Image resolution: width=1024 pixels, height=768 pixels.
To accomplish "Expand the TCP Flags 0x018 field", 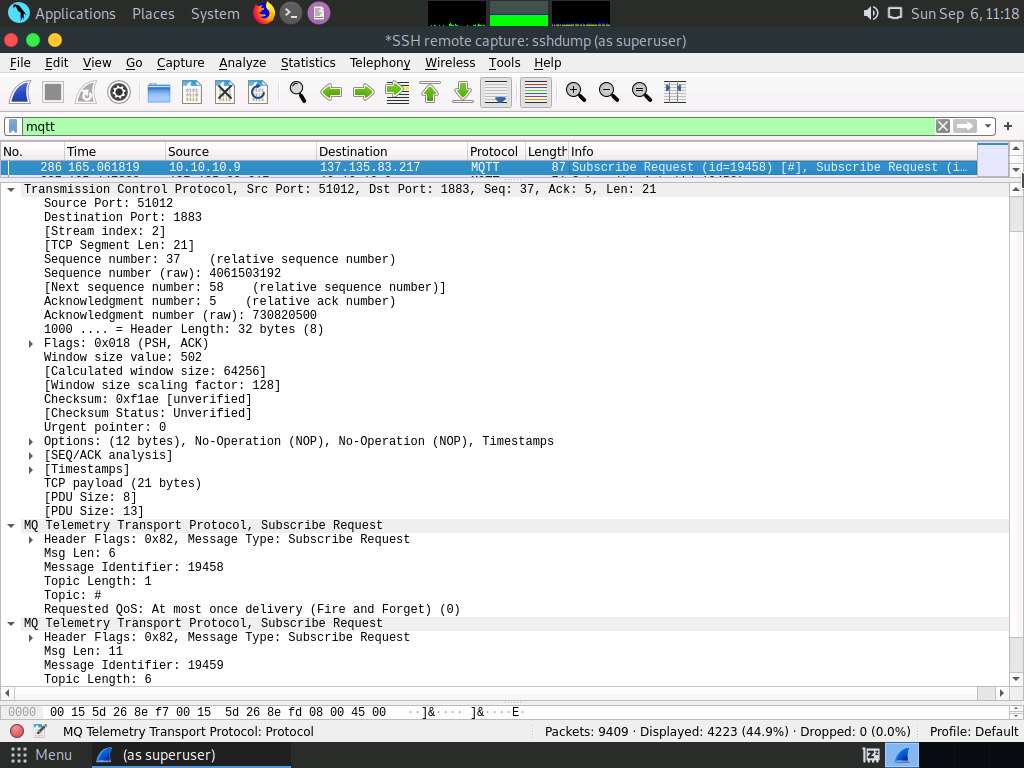I will tap(29, 343).
